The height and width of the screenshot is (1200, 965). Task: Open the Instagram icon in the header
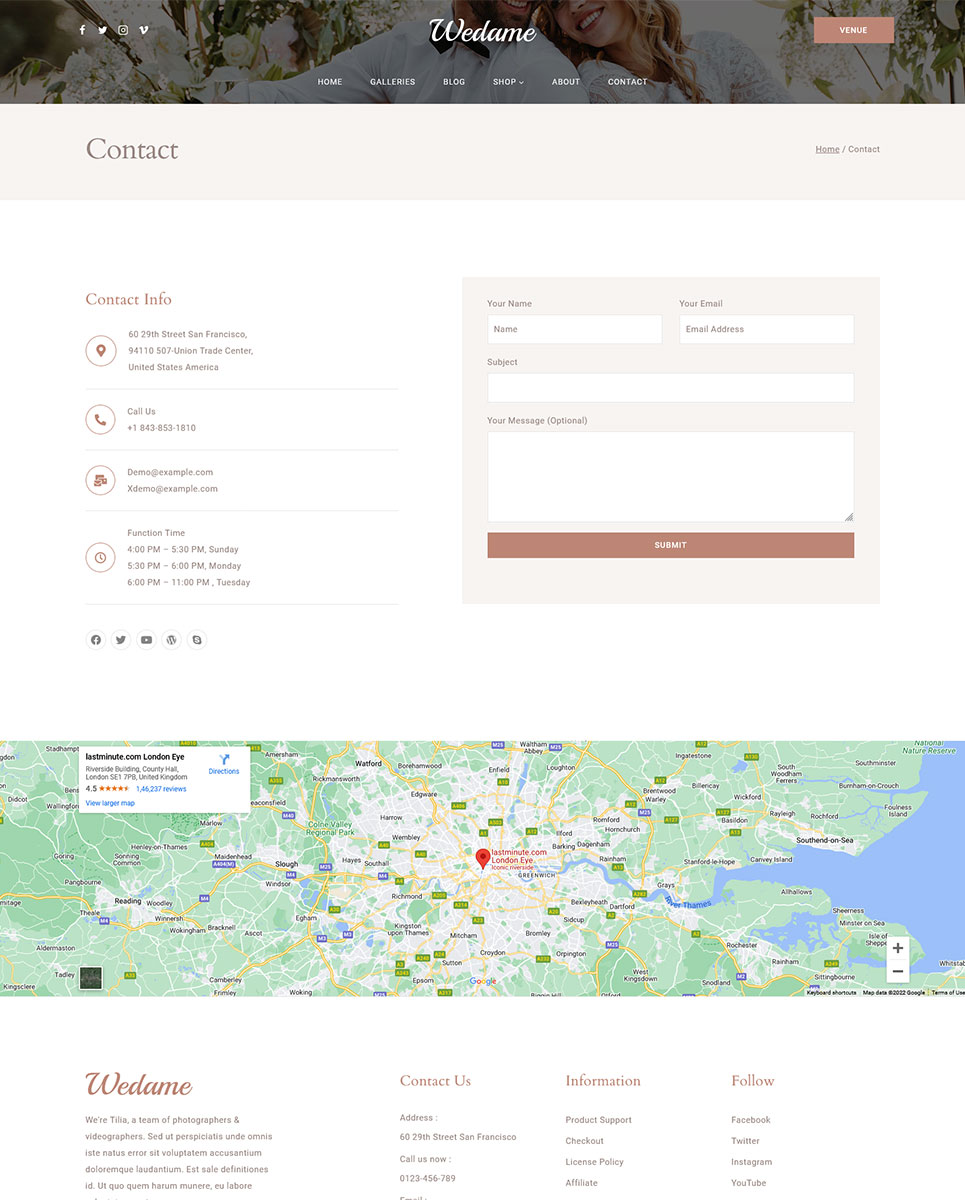pyautogui.click(x=122, y=30)
